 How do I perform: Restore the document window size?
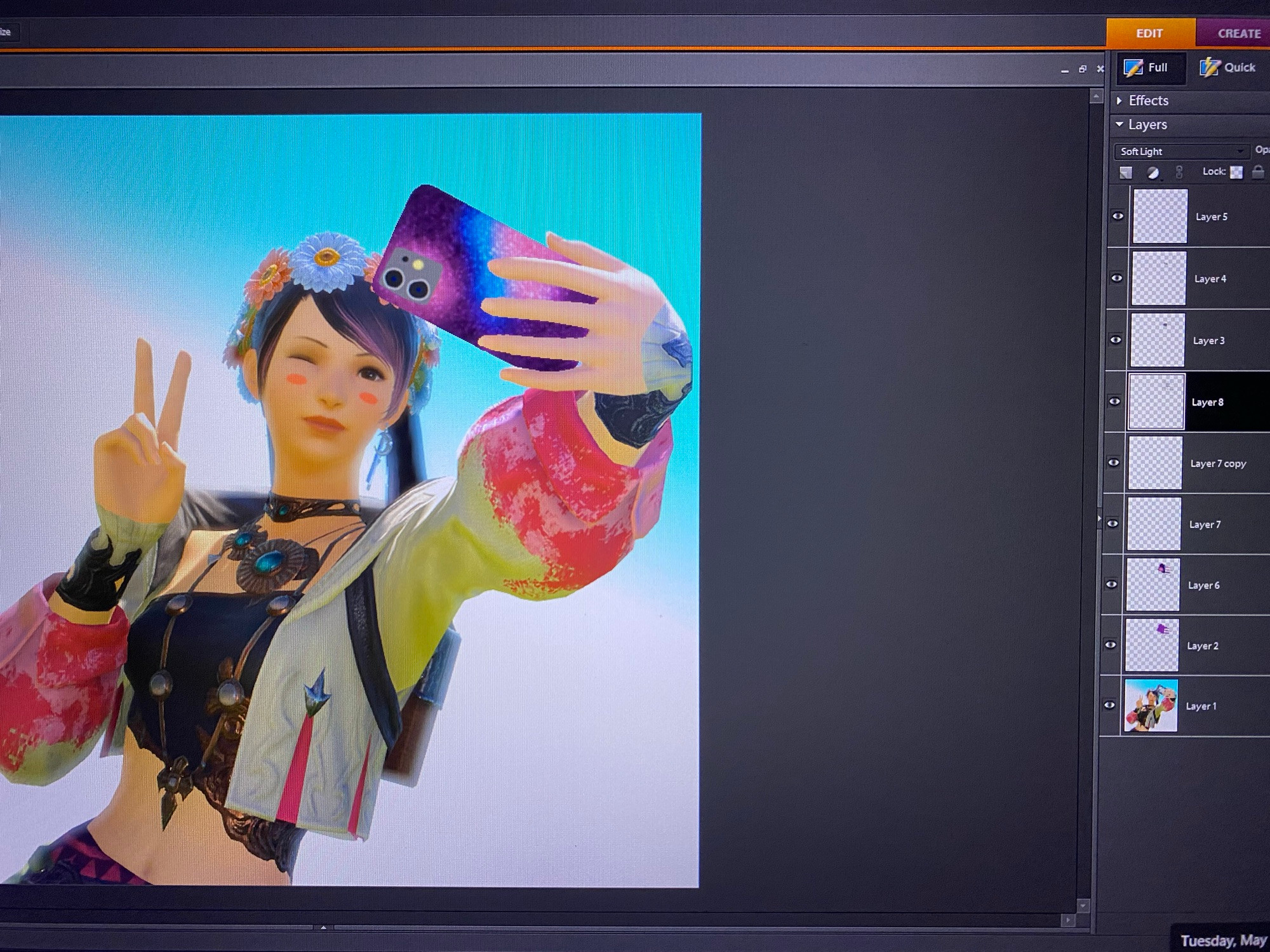point(1083,69)
